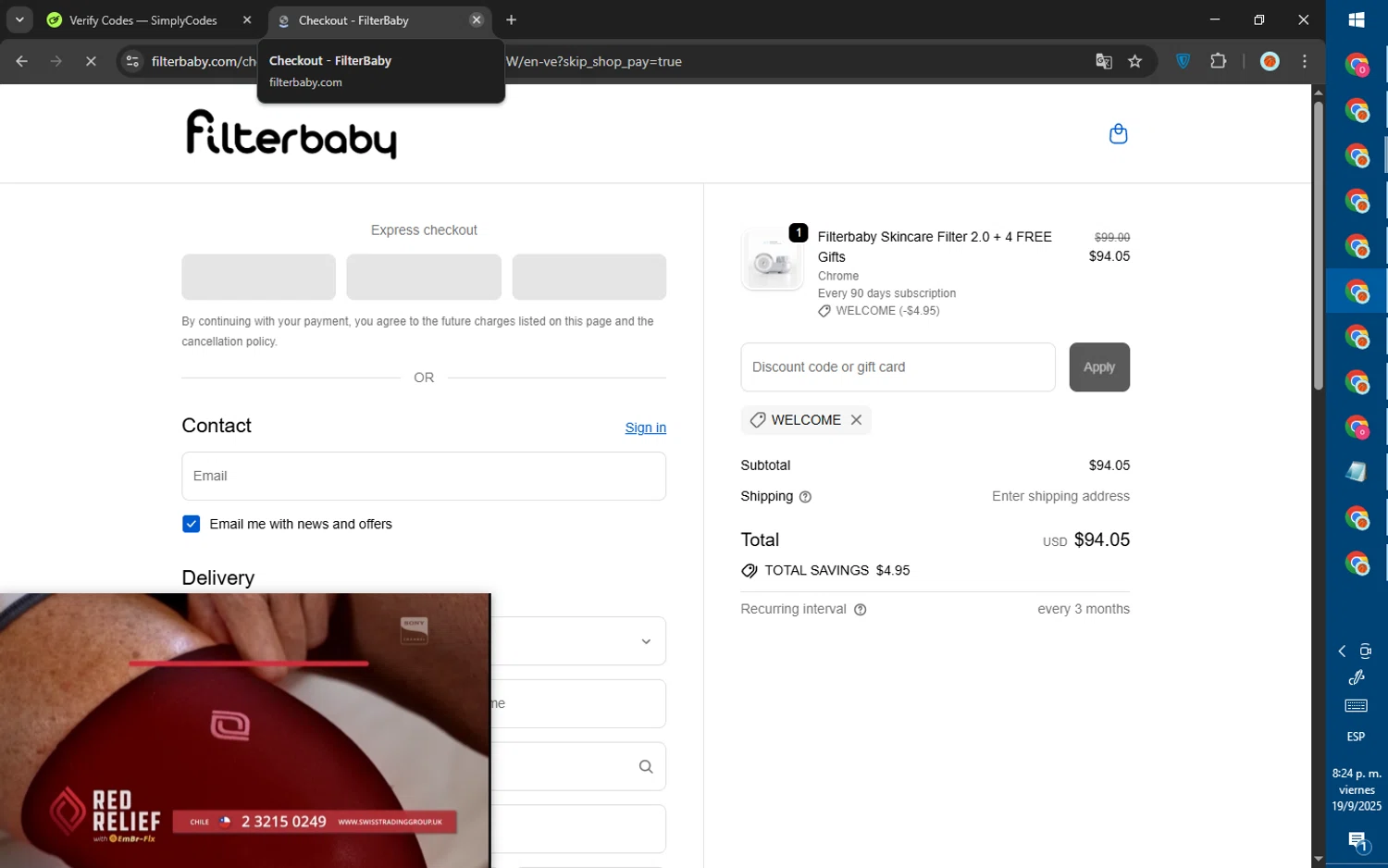Click the Shipping help question icon
The height and width of the screenshot is (868, 1388).
tap(805, 497)
